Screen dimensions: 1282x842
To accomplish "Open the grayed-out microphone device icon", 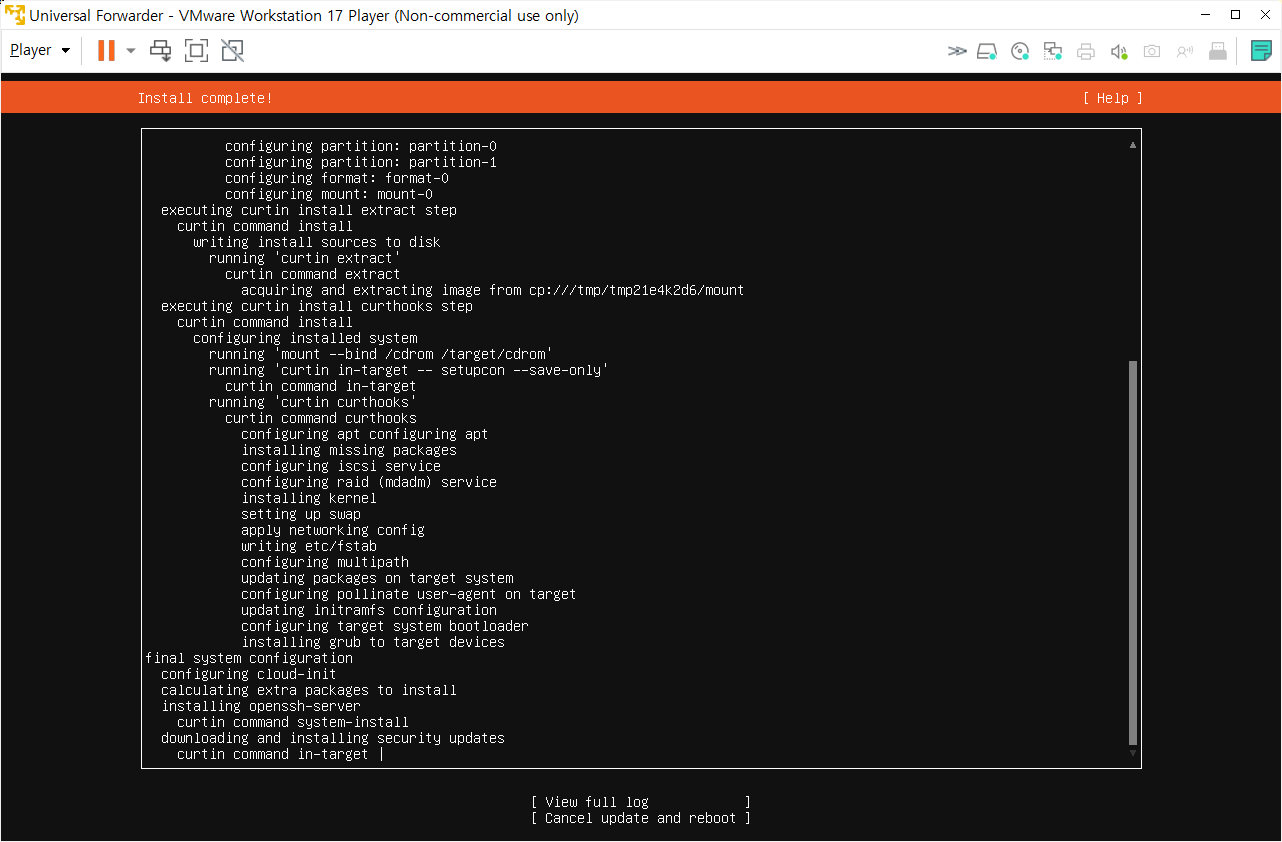I will pyautogui.click(x=1185, y=51).
